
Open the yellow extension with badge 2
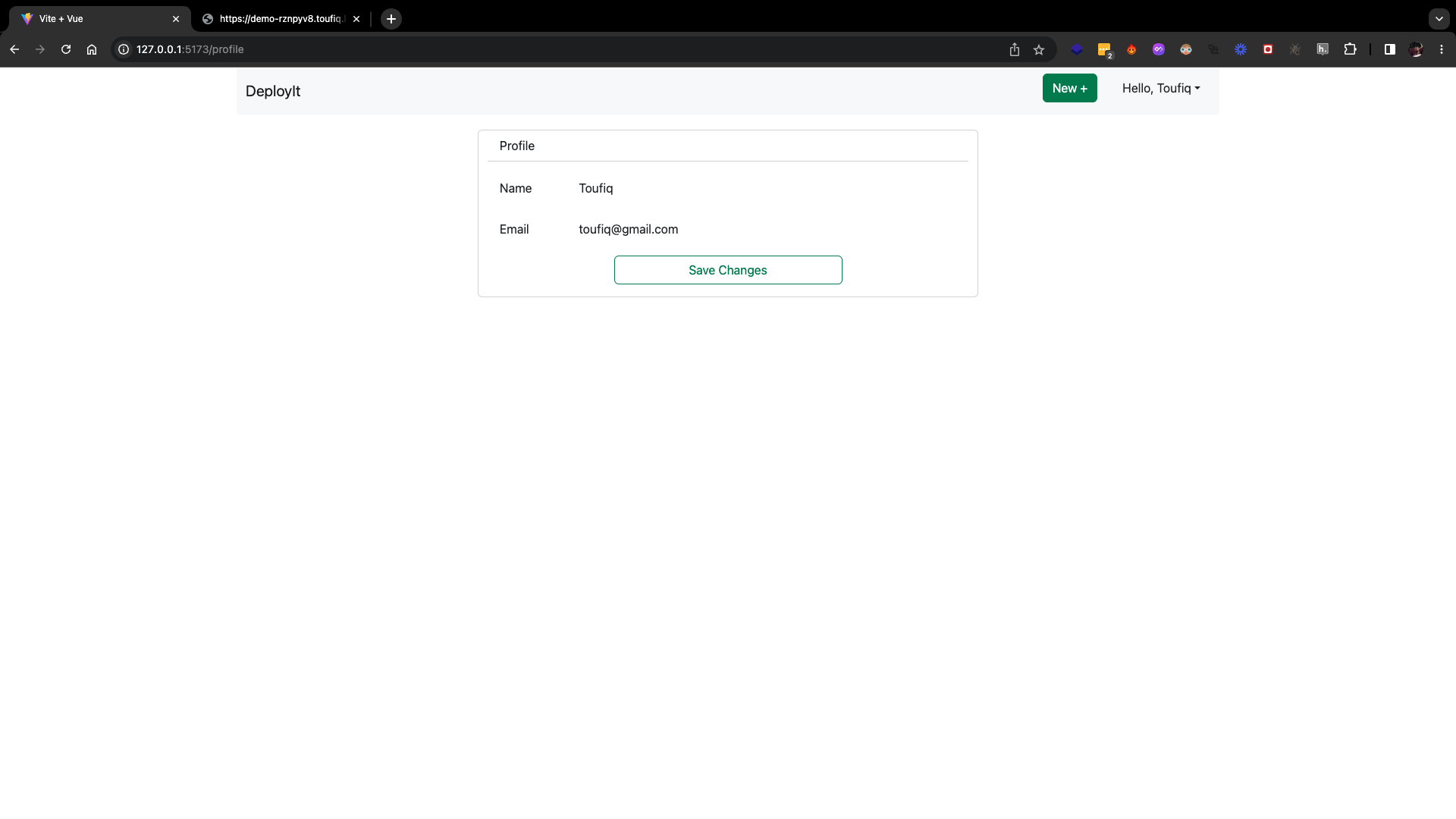(x=1104, y=49)
